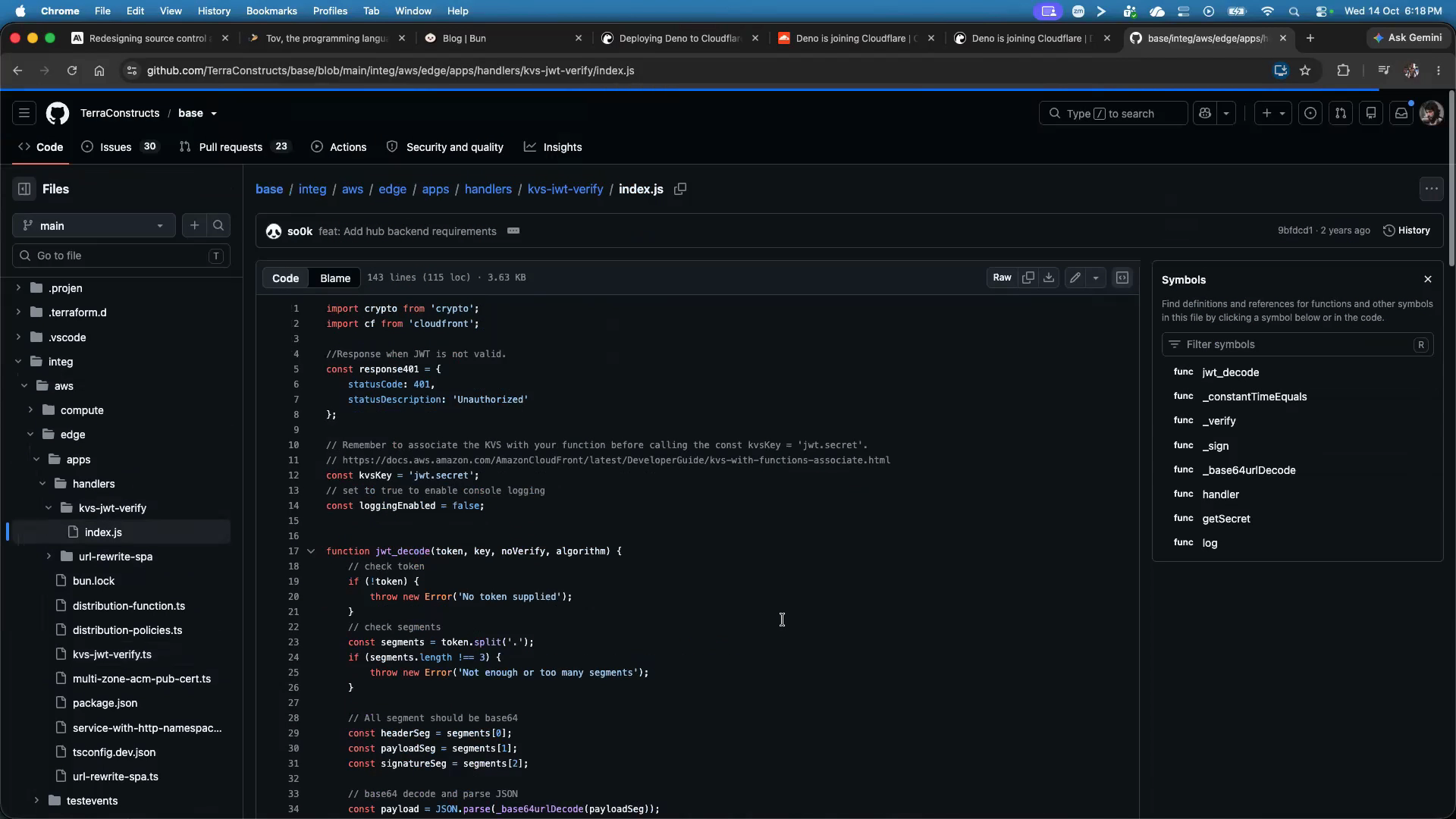The width and height of the screenshot is (1456, 819).
Task: Collapse the integ folder
Action: [18, 362]
